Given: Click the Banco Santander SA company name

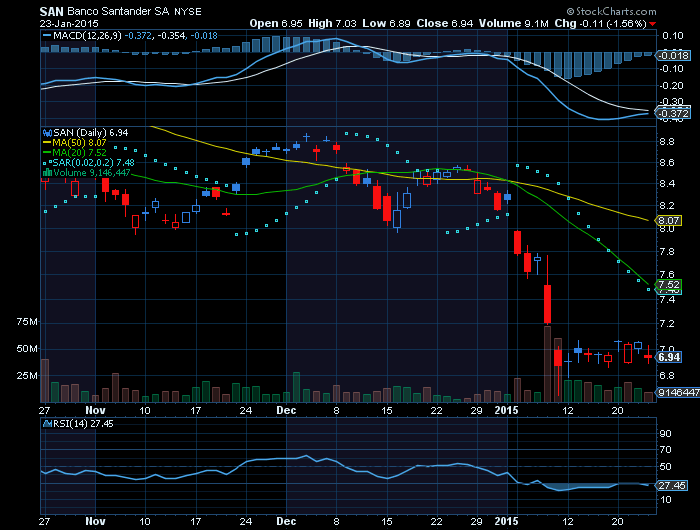Looking at the screenshot, I should pos(118,12).
